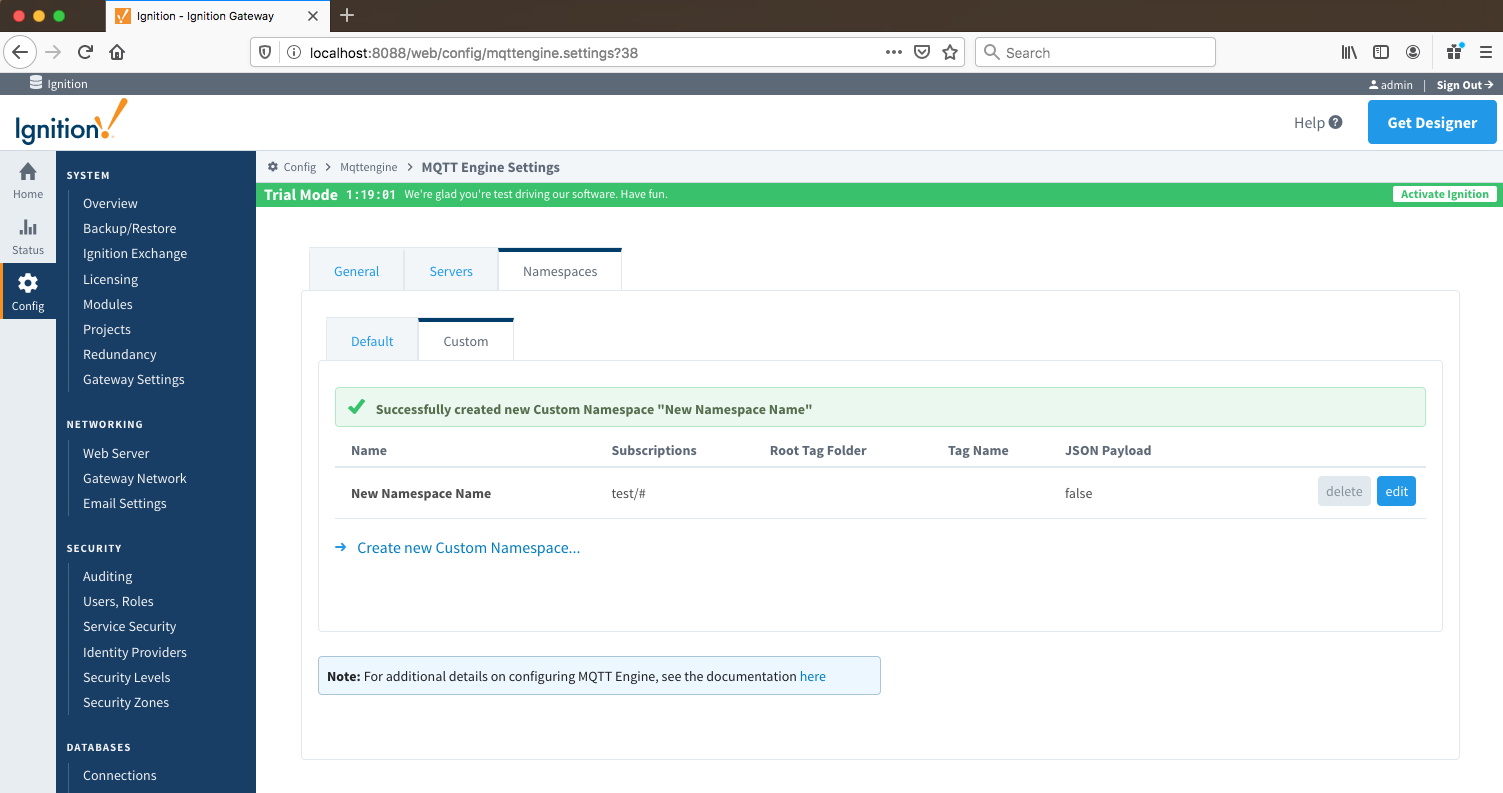Image resolution: width=1503 pixels, height=793 pixels.
Task: Select the Custom namespaces sub-tab
Action: point(466,341)
